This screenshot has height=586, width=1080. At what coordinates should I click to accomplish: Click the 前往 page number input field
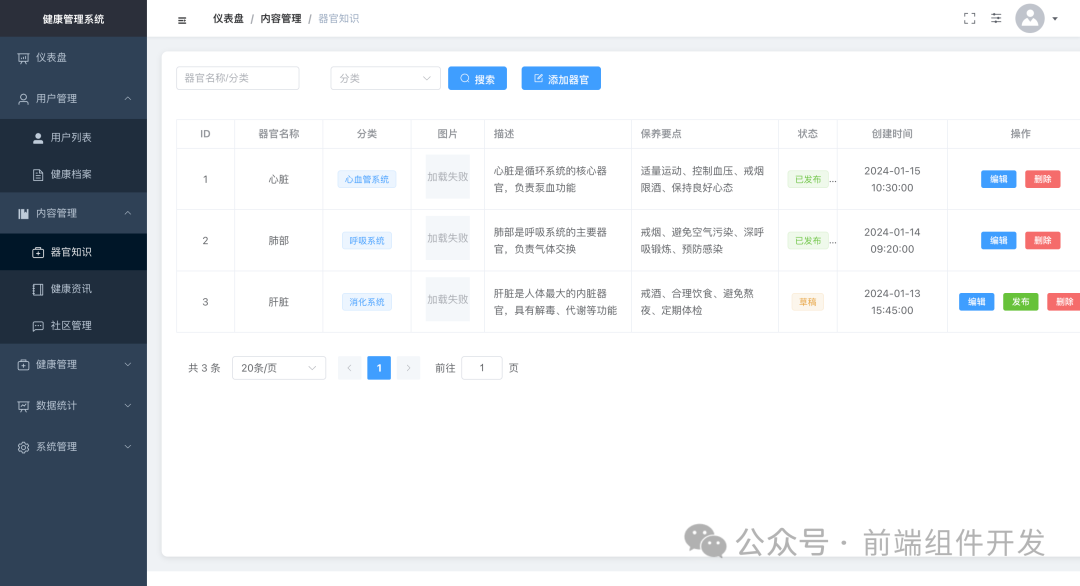(x=481, y=367)
